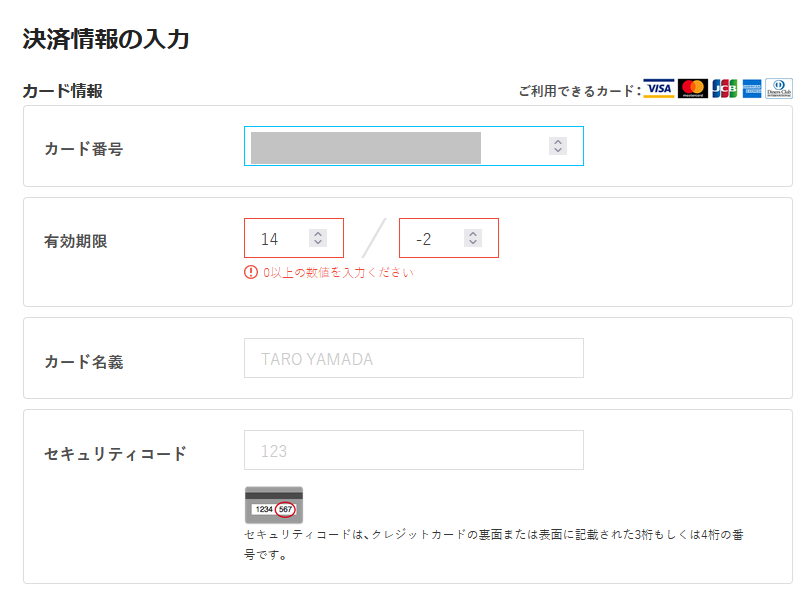
Task: Click the security code card illustration
Action: coord(274,505)
